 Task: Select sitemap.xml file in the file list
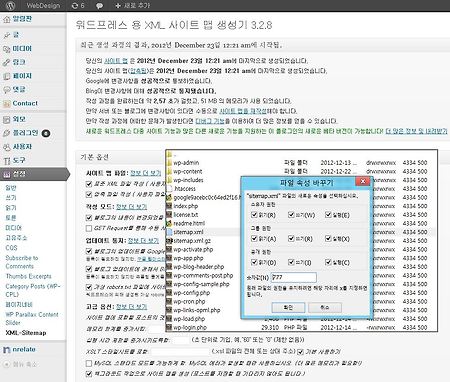pos(188,232)
